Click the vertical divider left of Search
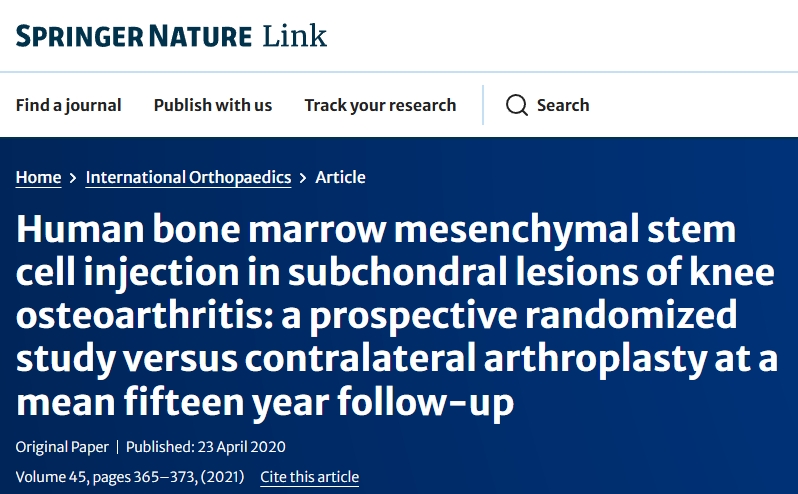798x494 pixels. point(483,105)
